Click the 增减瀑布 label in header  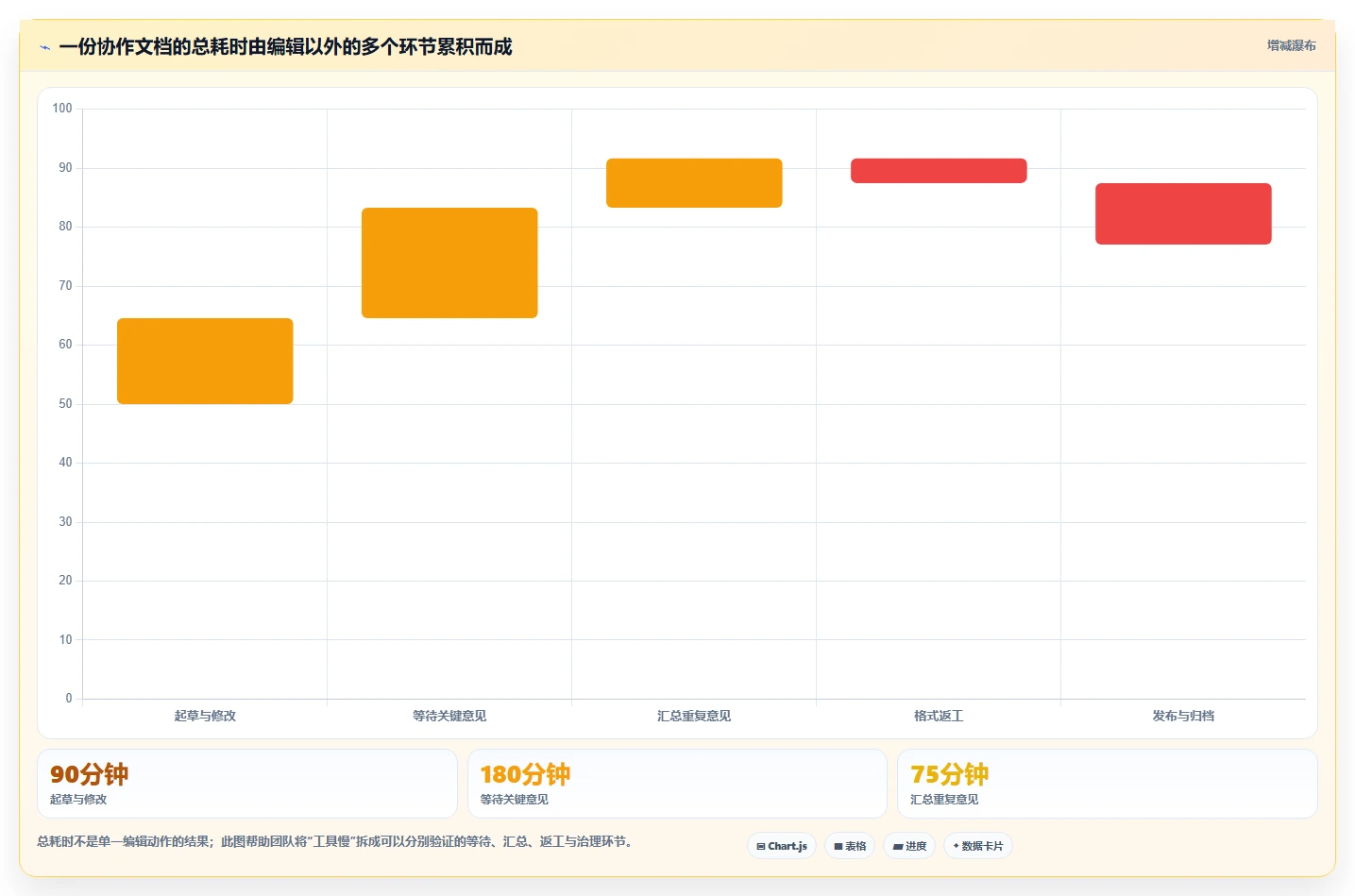1291,45
